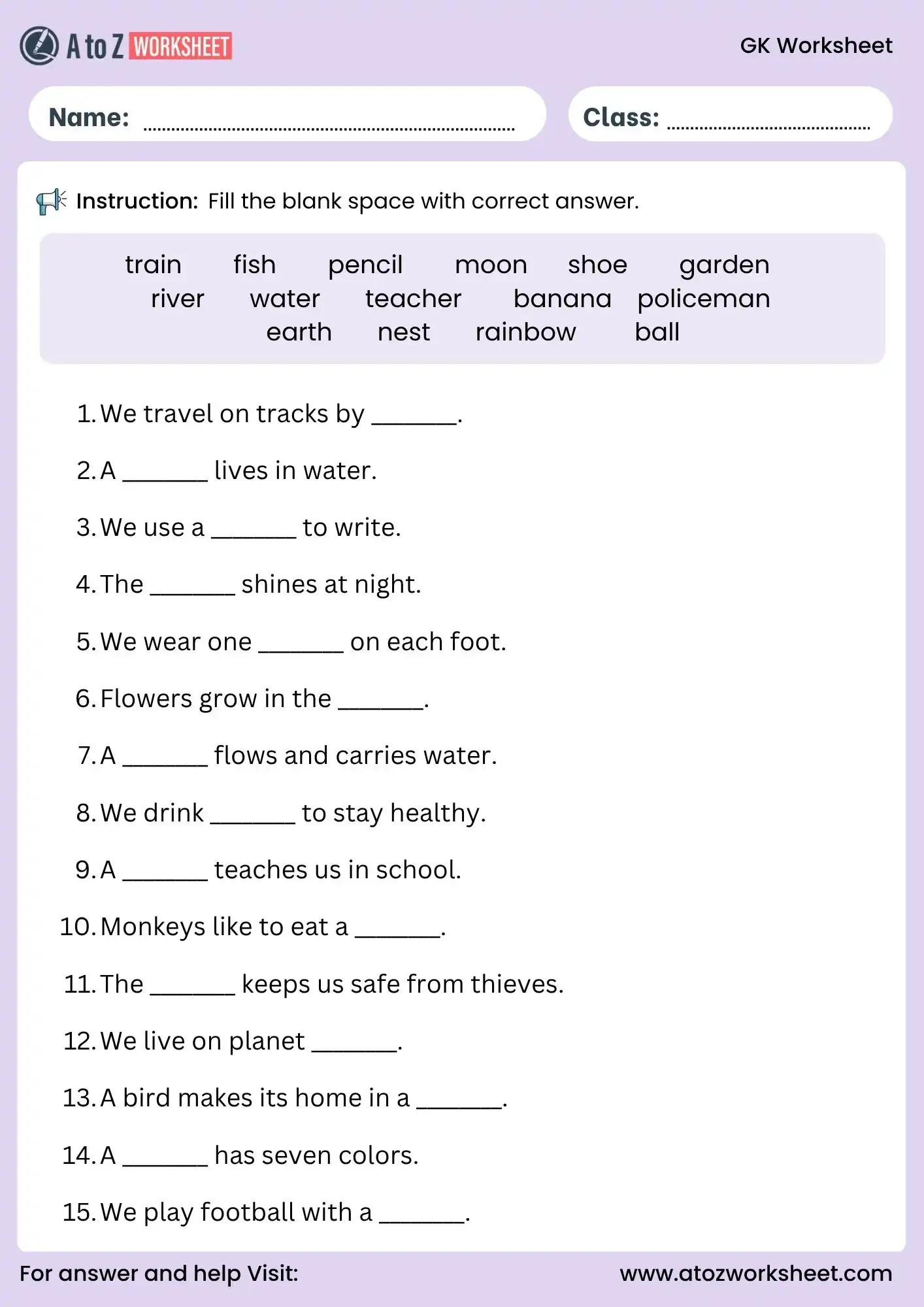Click 'For answer and help Visit:' text
924x1307 pixels.
click(x=159, y=1273)
